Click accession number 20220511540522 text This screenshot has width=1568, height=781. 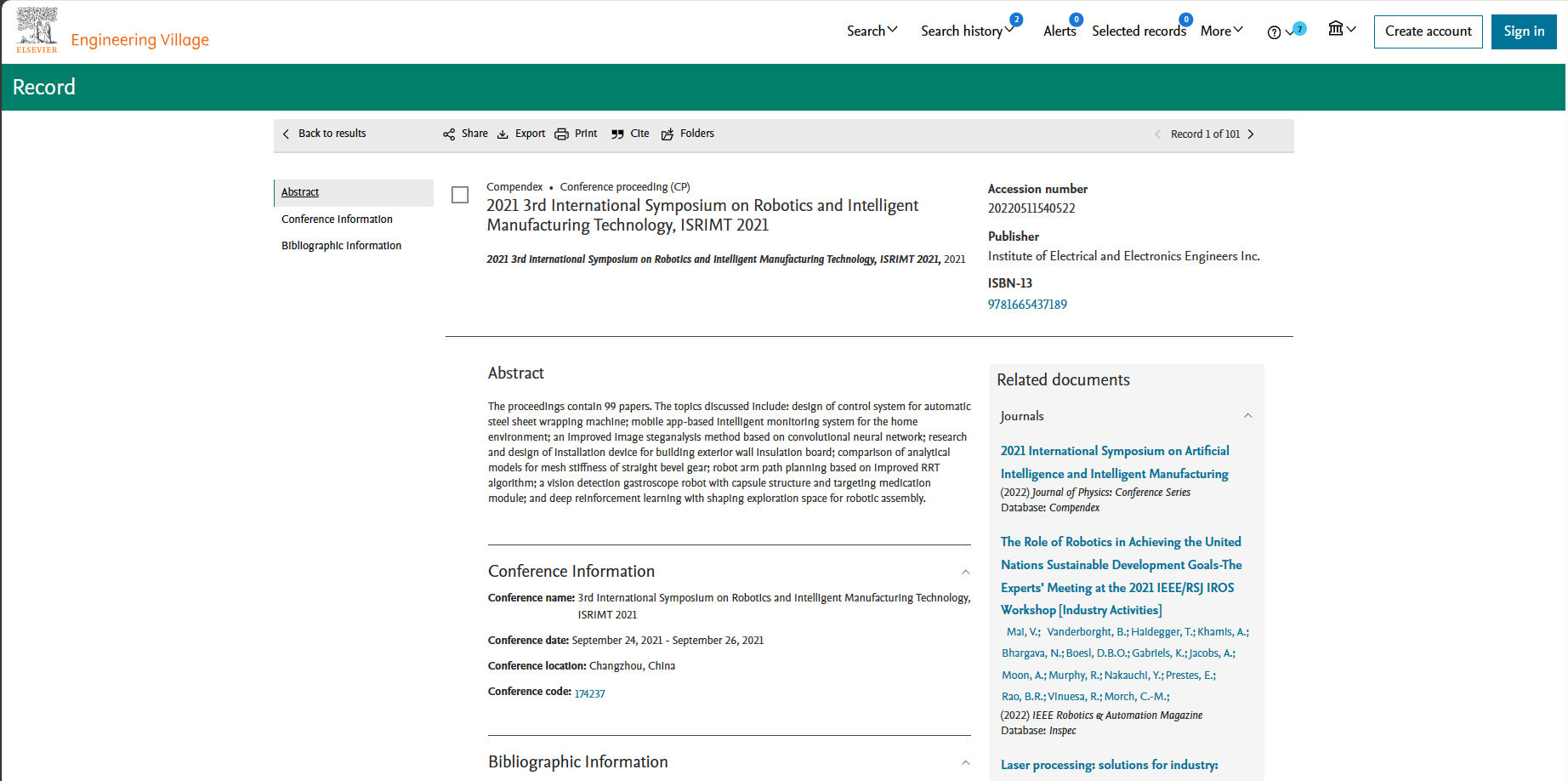[1031, 208]
